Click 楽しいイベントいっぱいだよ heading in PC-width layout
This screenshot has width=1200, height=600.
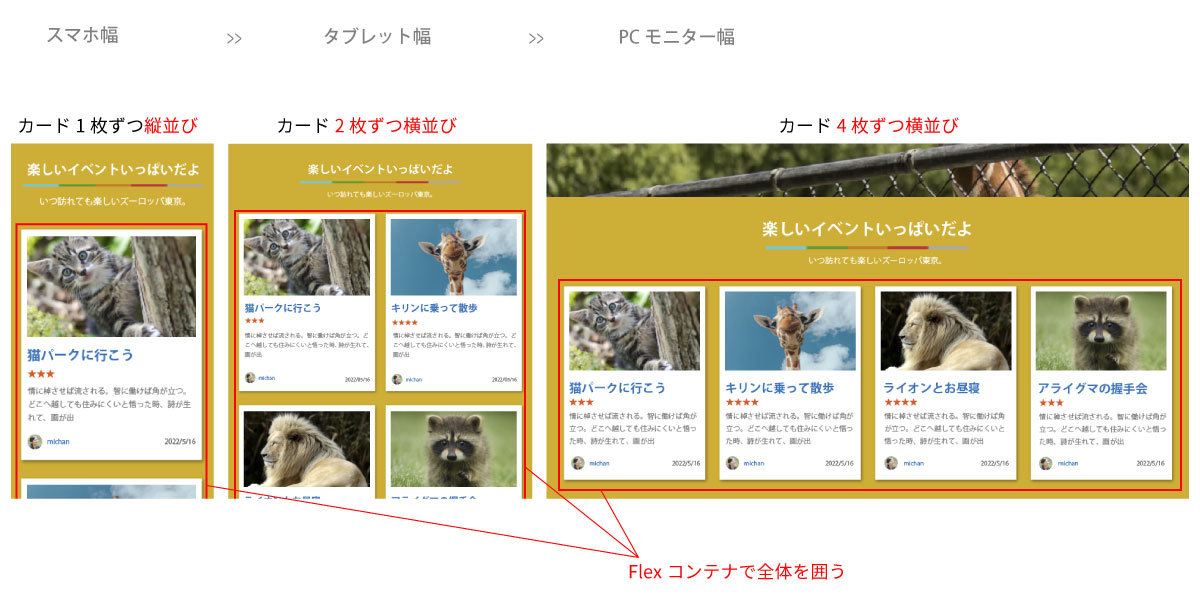point(867,229)
